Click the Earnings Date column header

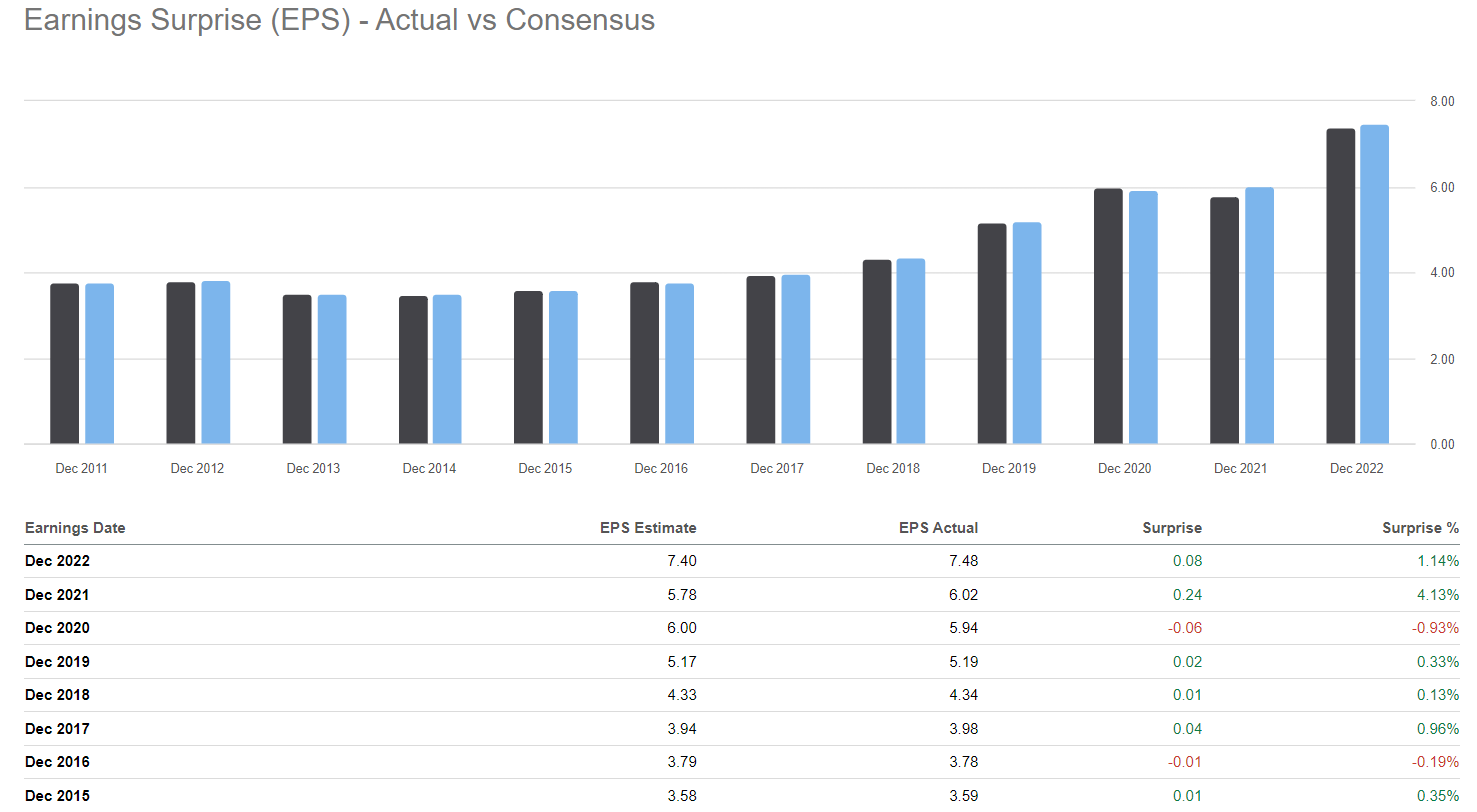[75, 528]
